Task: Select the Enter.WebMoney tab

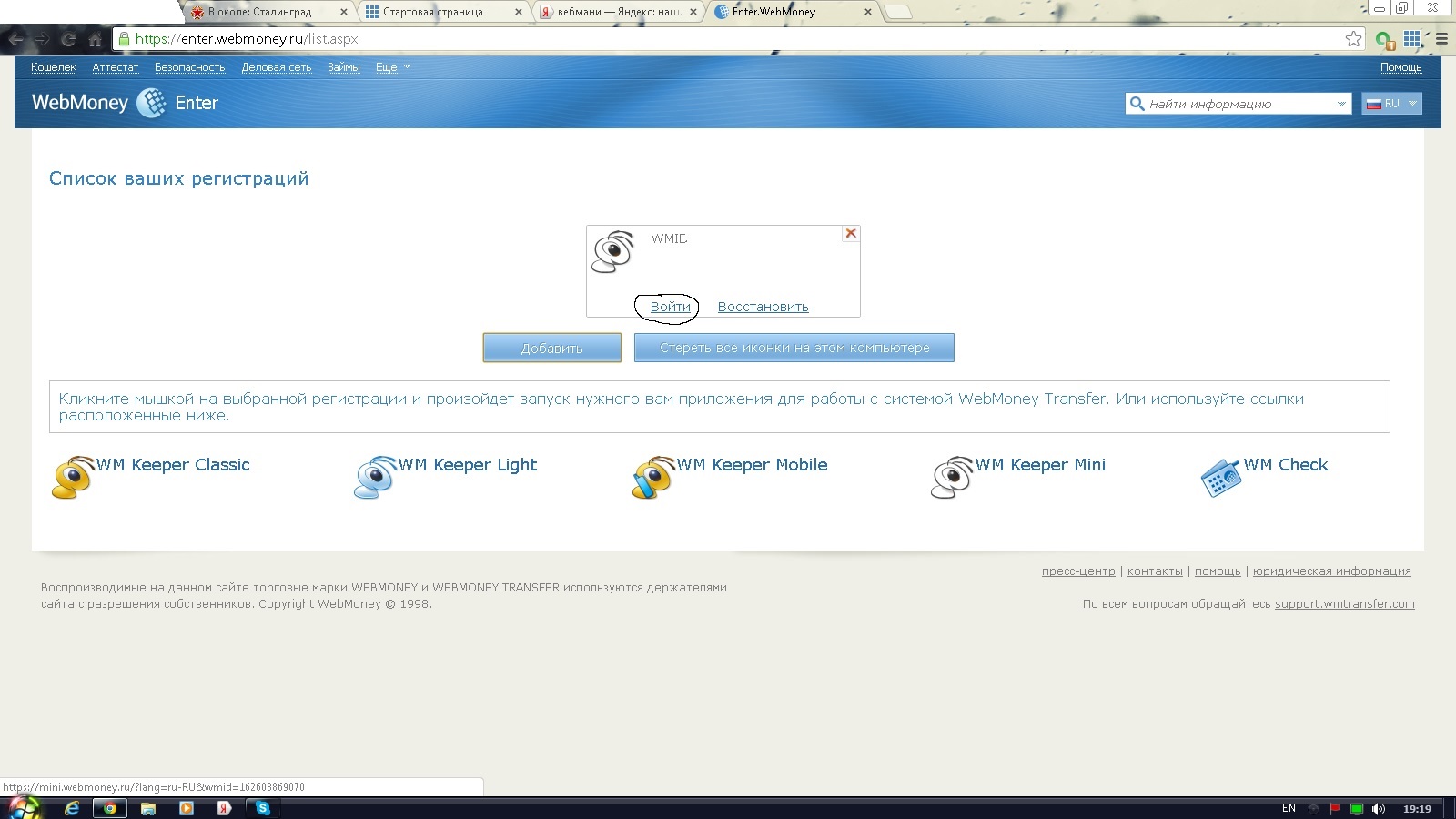Action: (x=794, y=12)
